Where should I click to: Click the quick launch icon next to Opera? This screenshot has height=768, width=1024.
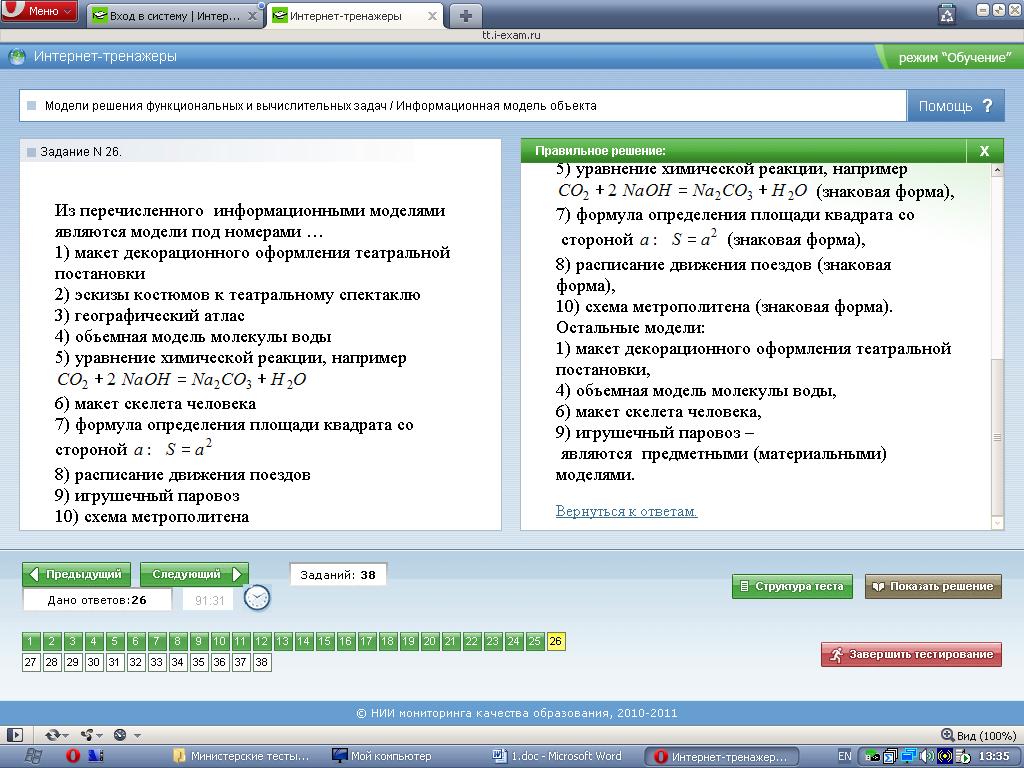point(96,756)
